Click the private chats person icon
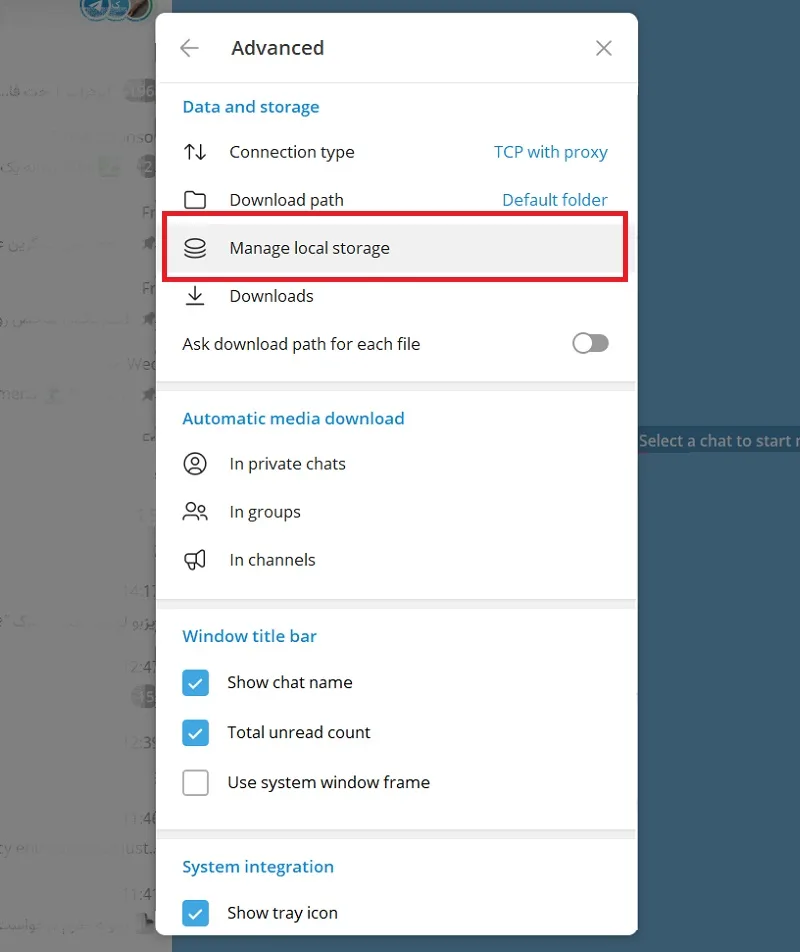This screenshot has height=952, width=800. (x=195, y=464)
